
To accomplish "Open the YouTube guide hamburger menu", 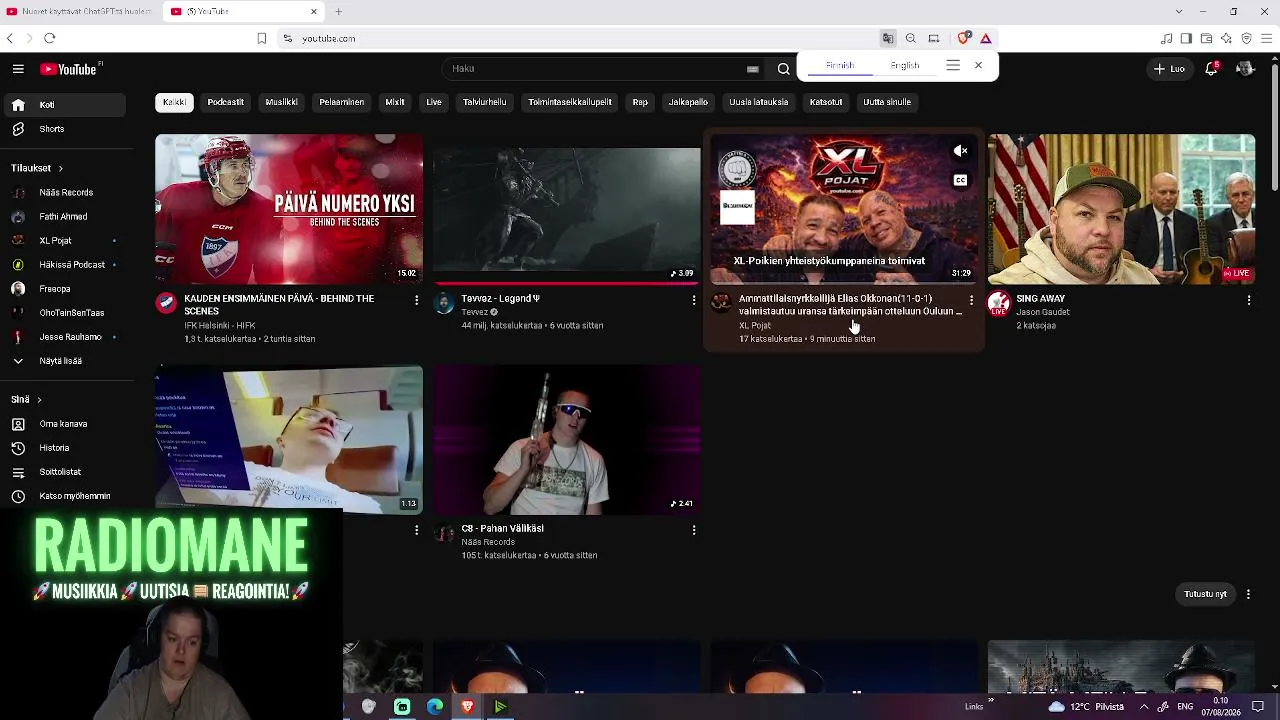I will (x=18, y=69).
